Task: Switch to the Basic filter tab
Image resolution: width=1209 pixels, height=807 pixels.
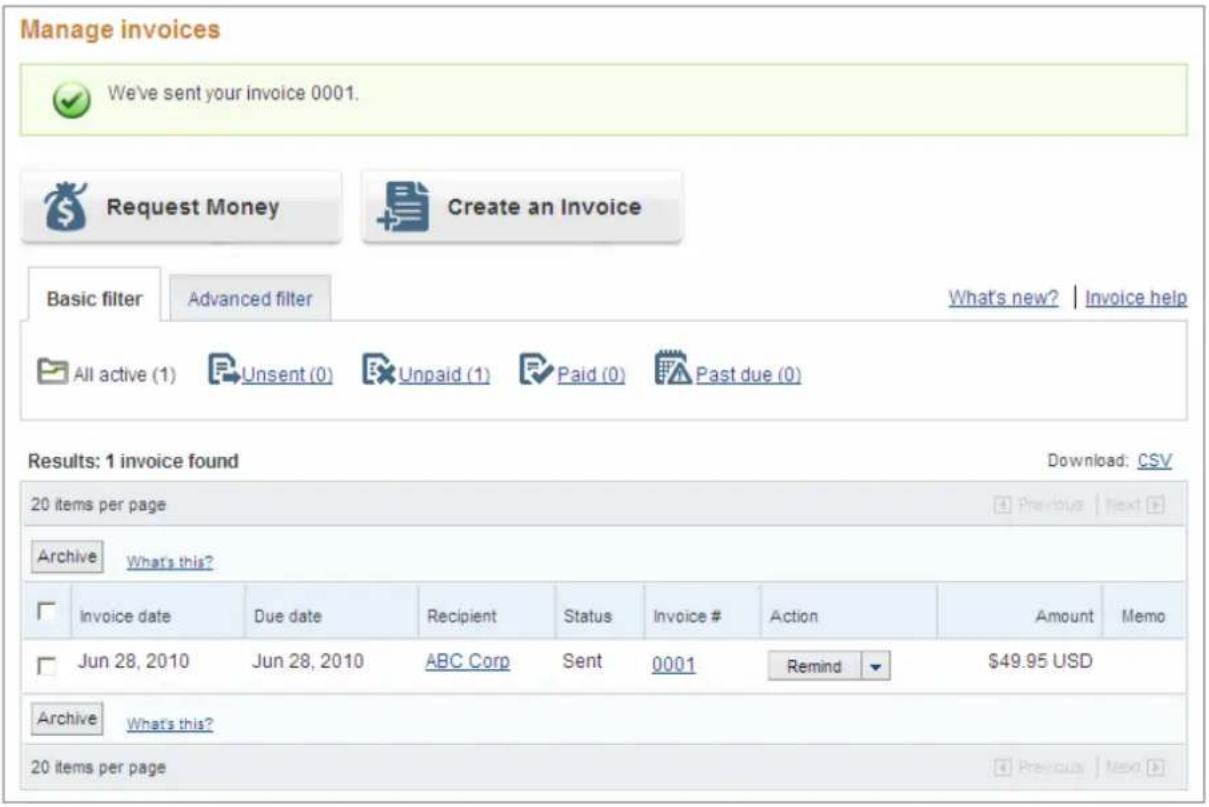Action: coord(94,298)
